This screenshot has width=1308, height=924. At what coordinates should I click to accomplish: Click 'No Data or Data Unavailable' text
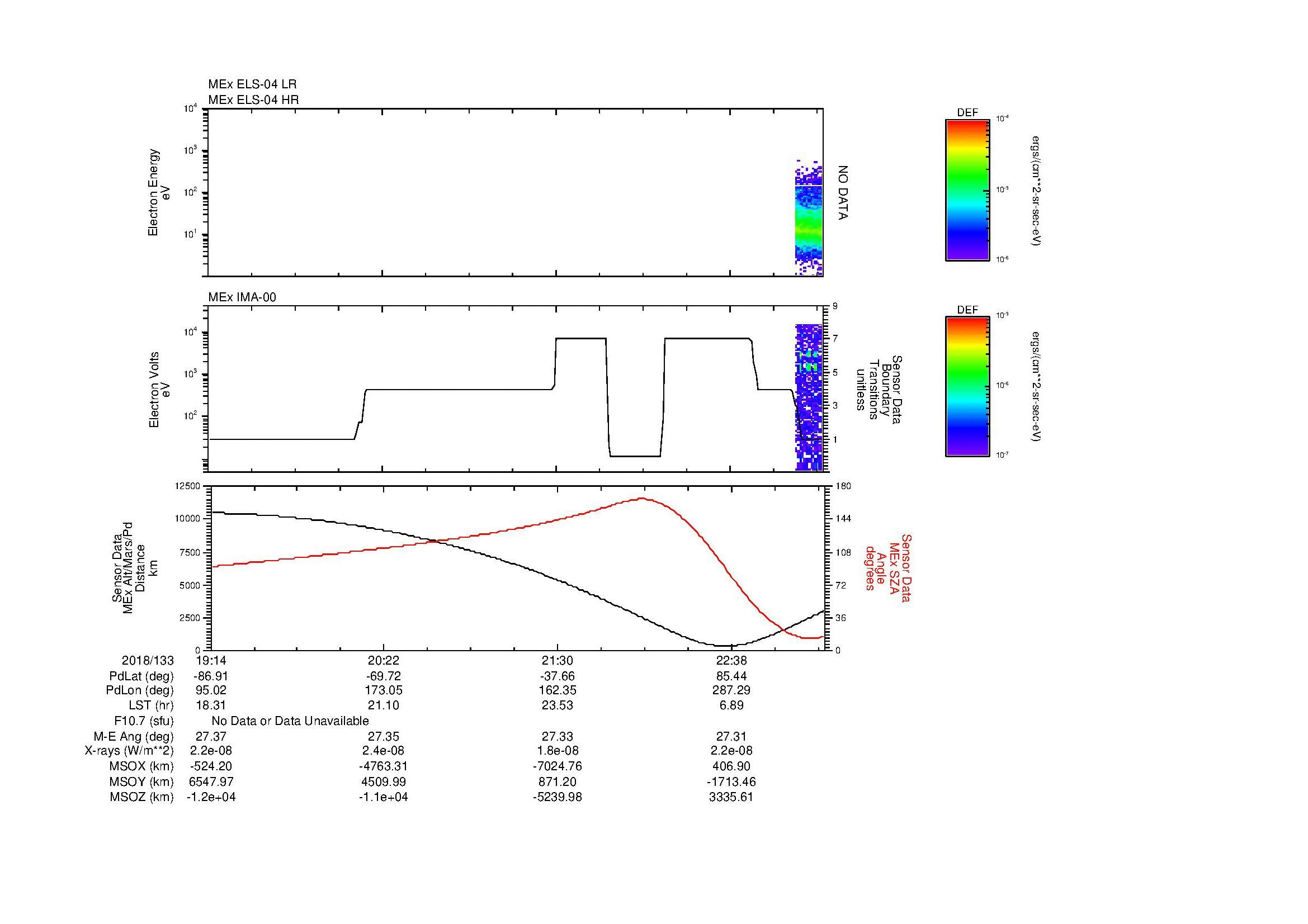coord(290,721)
